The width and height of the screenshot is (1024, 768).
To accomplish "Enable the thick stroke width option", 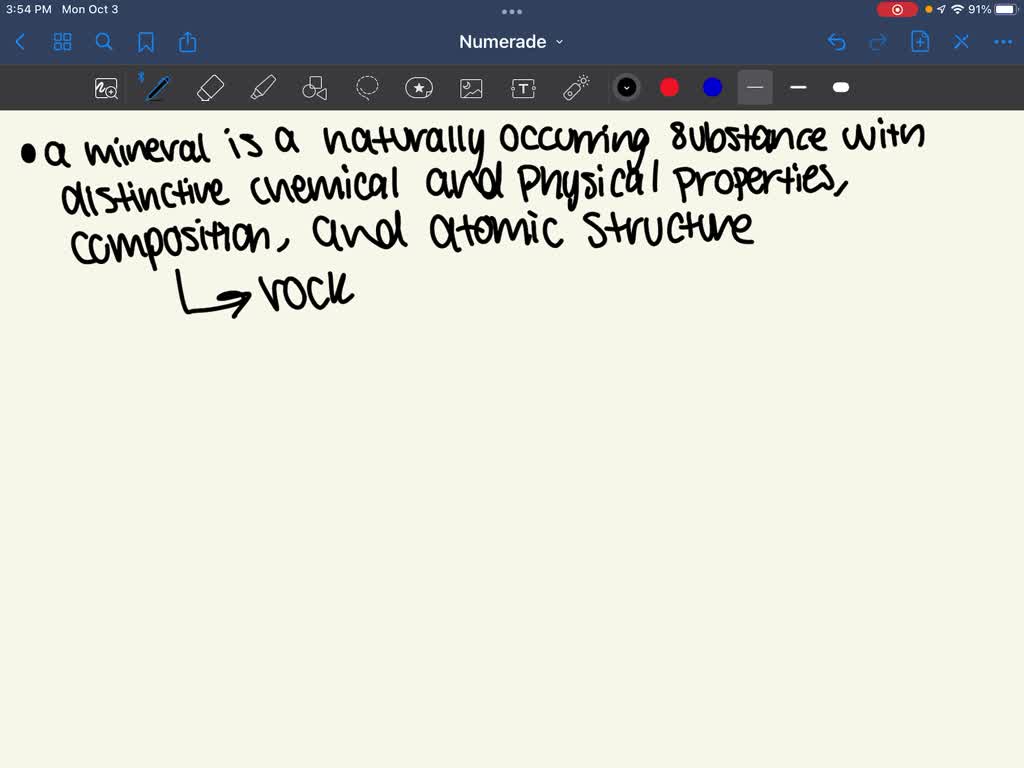I will tap(841, 87).
